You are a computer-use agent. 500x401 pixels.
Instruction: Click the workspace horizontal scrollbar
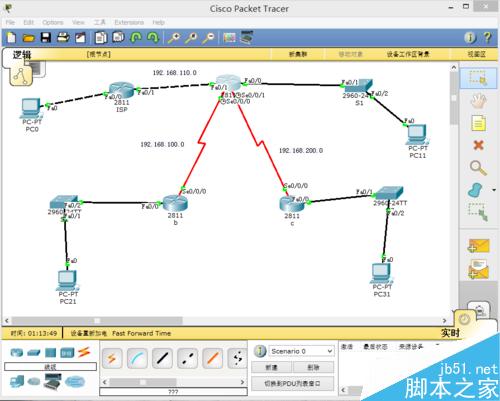(x=97, y=321)
